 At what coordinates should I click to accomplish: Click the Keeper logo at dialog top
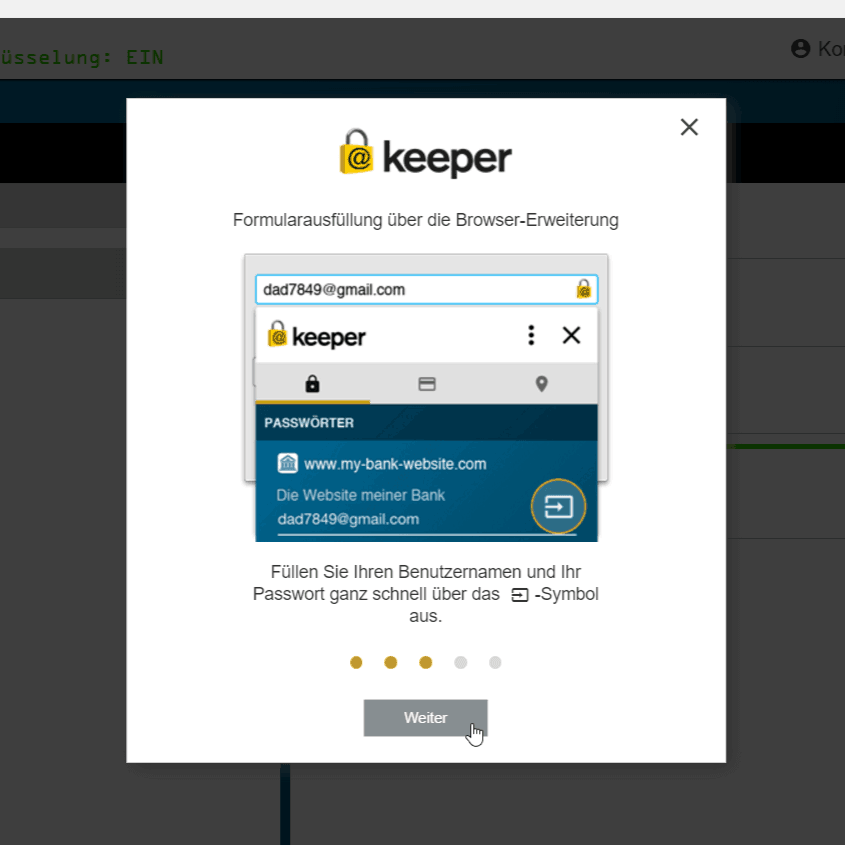[425, 154]
